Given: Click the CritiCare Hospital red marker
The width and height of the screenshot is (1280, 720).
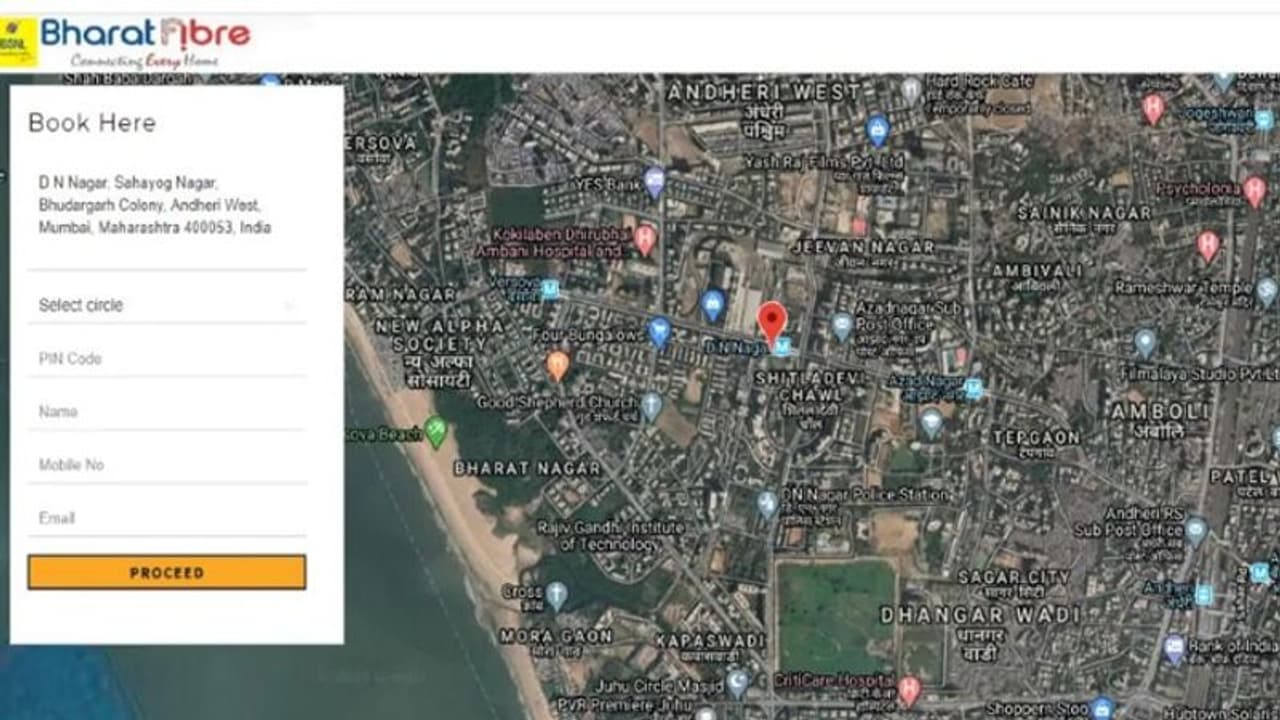Looking at the screenshot, I should pos(908,689).
